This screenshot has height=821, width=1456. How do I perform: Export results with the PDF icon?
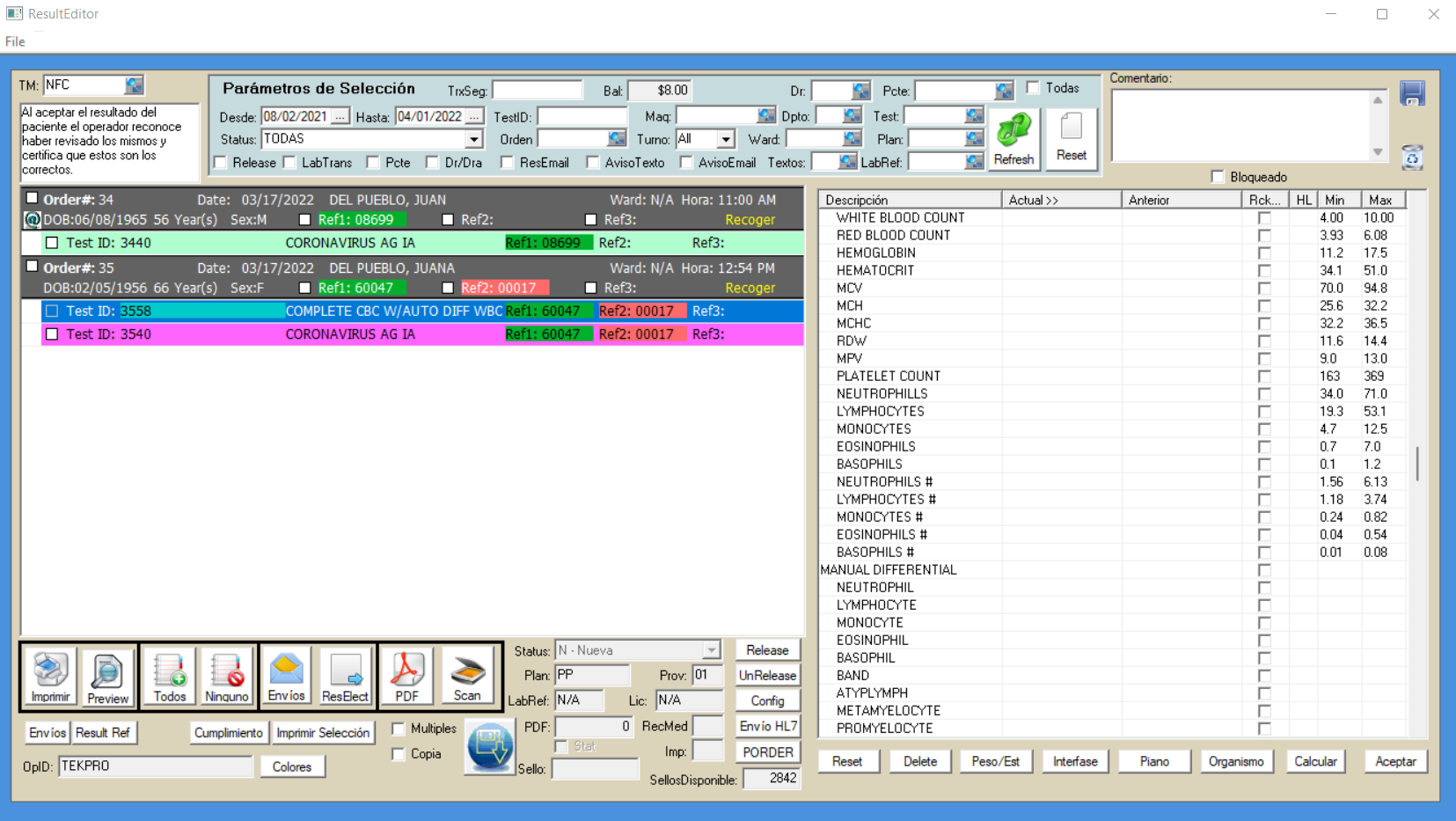[406, 676]
